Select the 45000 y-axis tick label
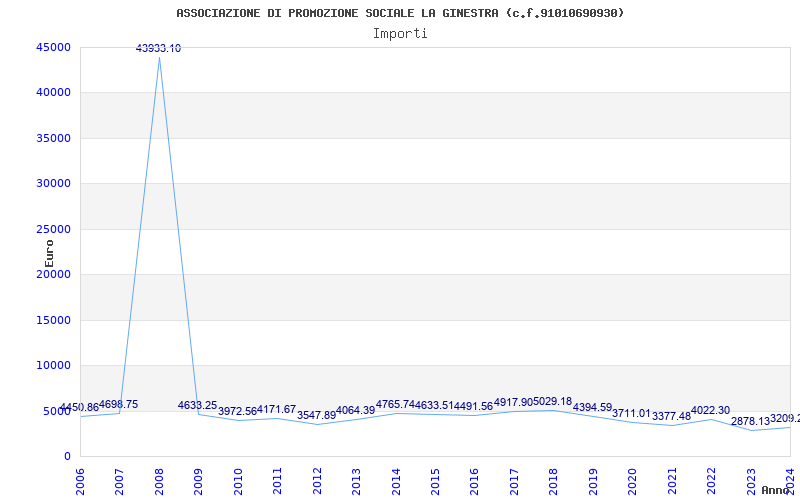 54,47
